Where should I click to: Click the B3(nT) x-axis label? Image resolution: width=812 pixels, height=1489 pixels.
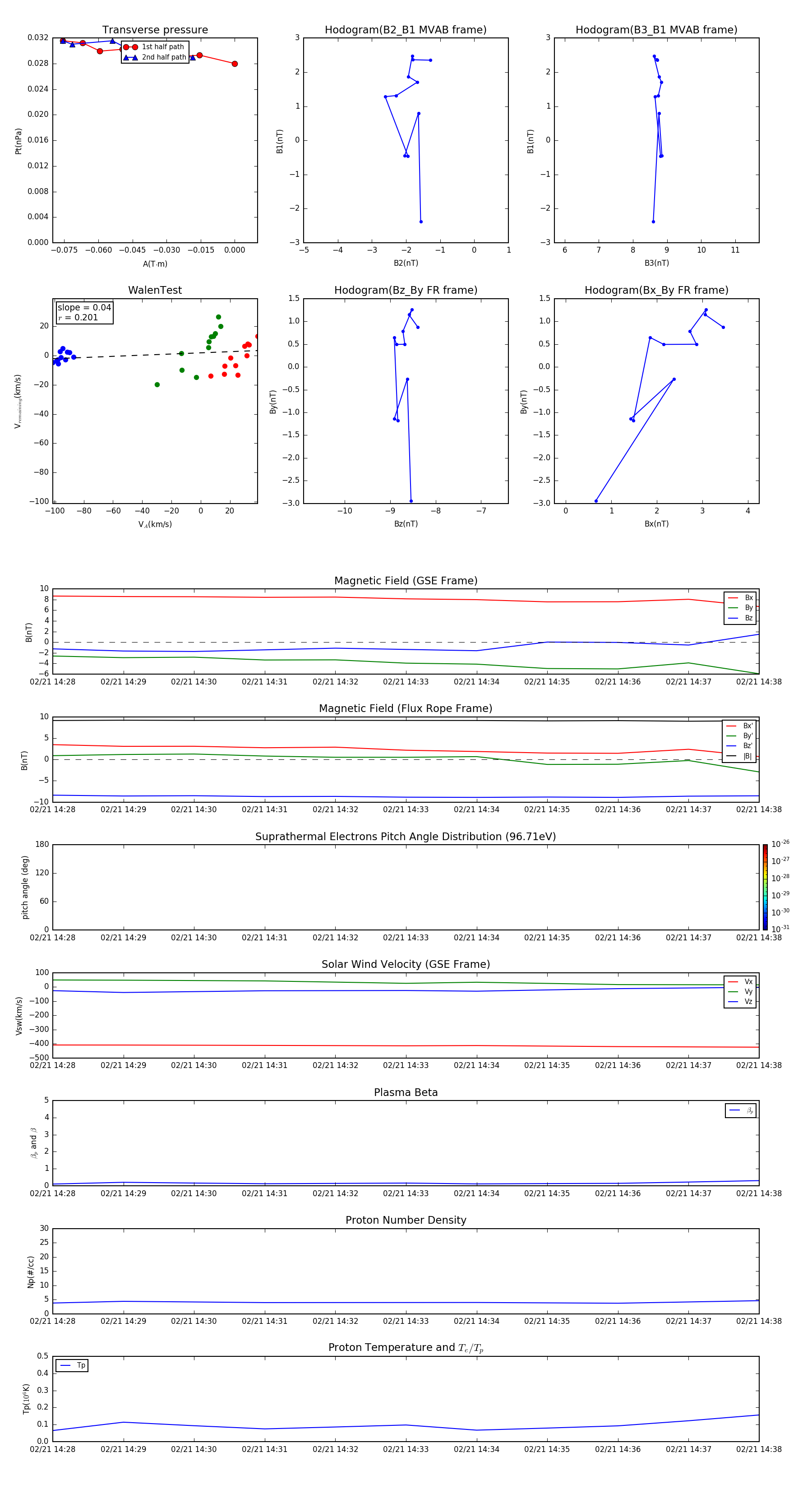click(x=656, y=263)
